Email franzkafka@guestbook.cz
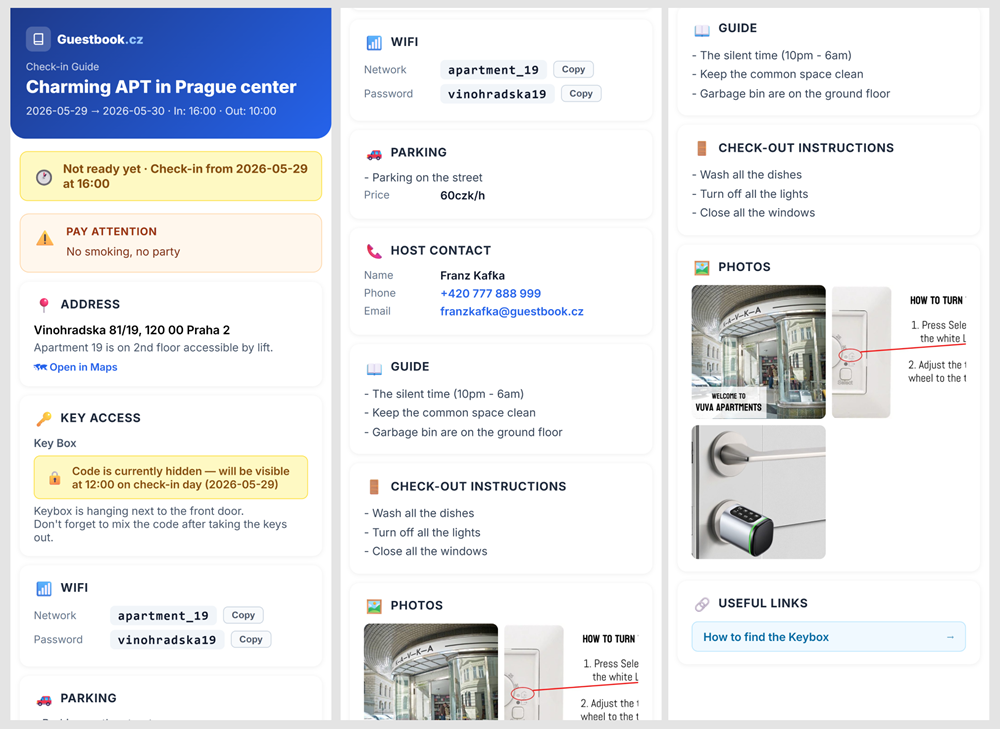This screenshot has width=1000, height=729. point(511,311)
